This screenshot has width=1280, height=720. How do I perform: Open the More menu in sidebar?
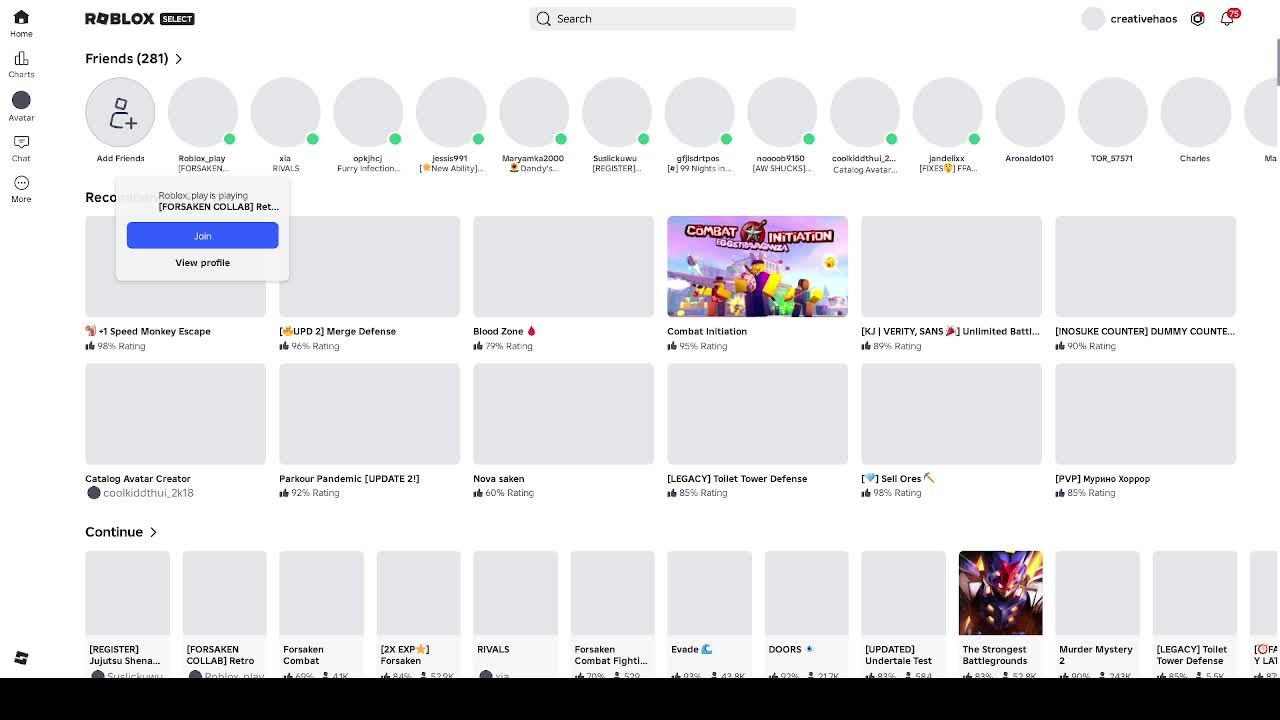pos(21,189)
